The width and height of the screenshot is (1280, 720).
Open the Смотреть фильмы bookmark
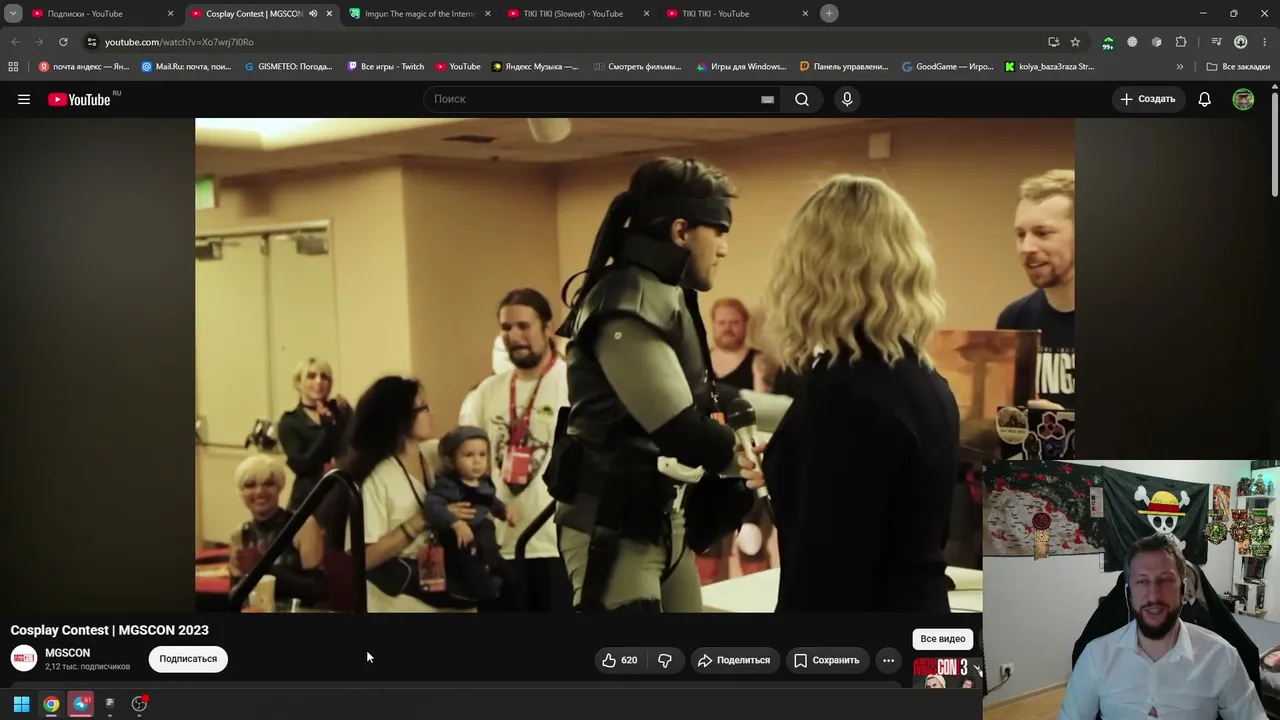pos(636,67)
